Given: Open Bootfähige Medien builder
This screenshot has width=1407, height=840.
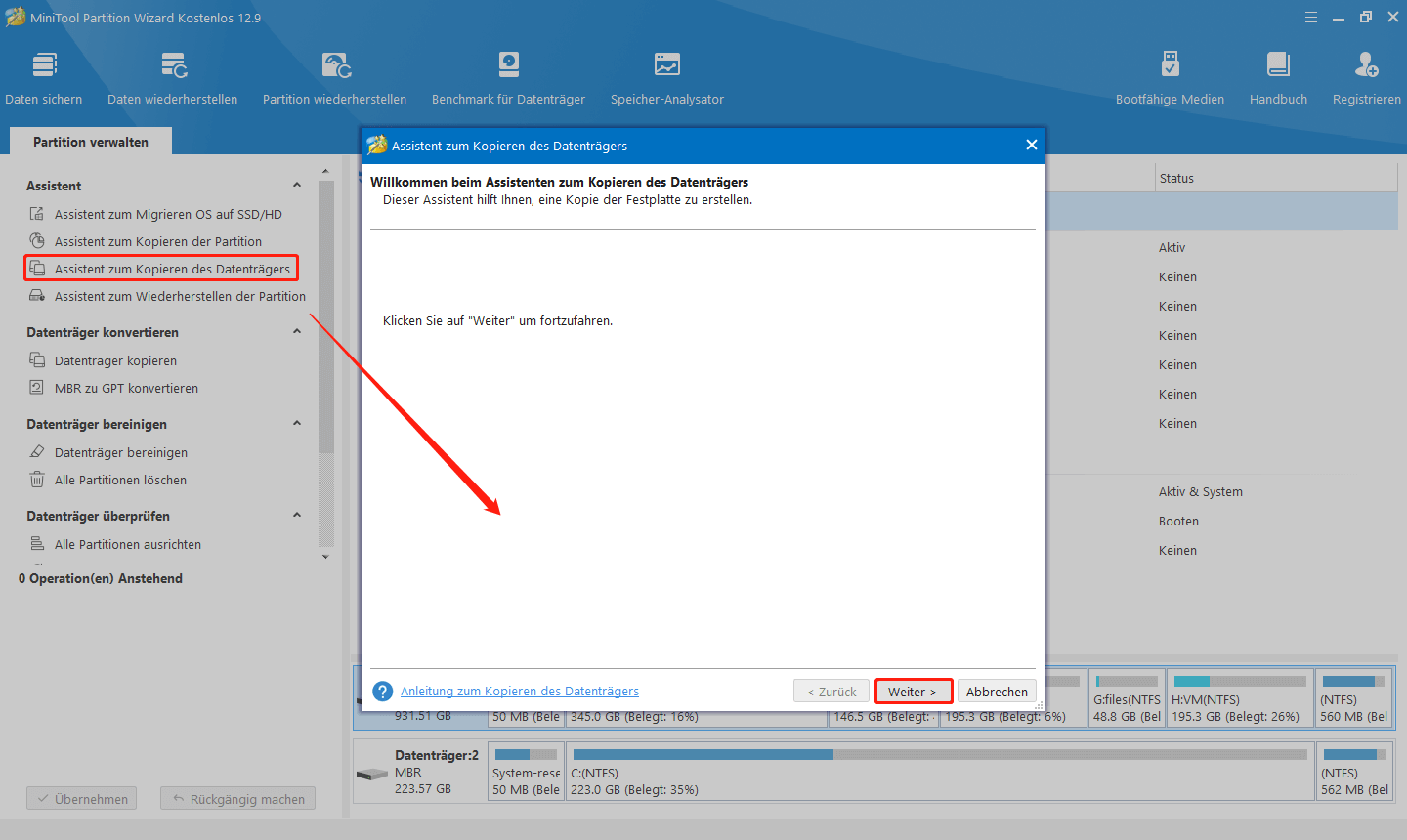Looking at the screenshot, I should click(1171, 78).
